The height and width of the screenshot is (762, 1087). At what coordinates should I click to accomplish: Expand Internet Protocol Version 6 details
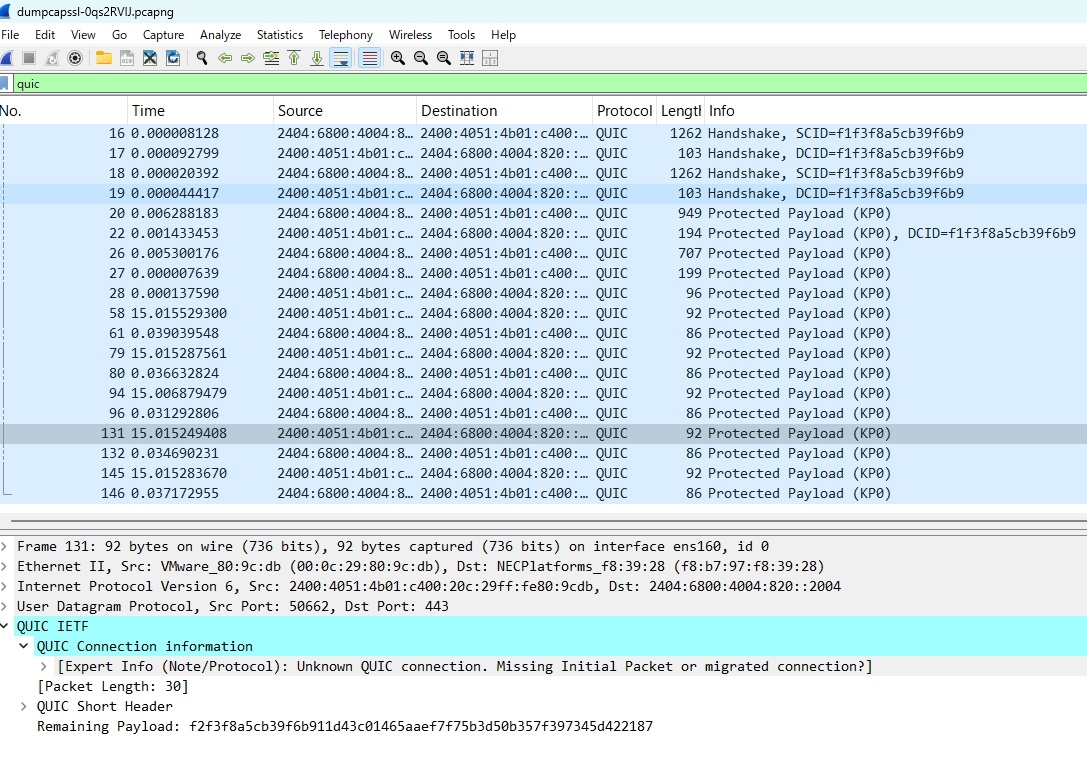tap(5, 587)
